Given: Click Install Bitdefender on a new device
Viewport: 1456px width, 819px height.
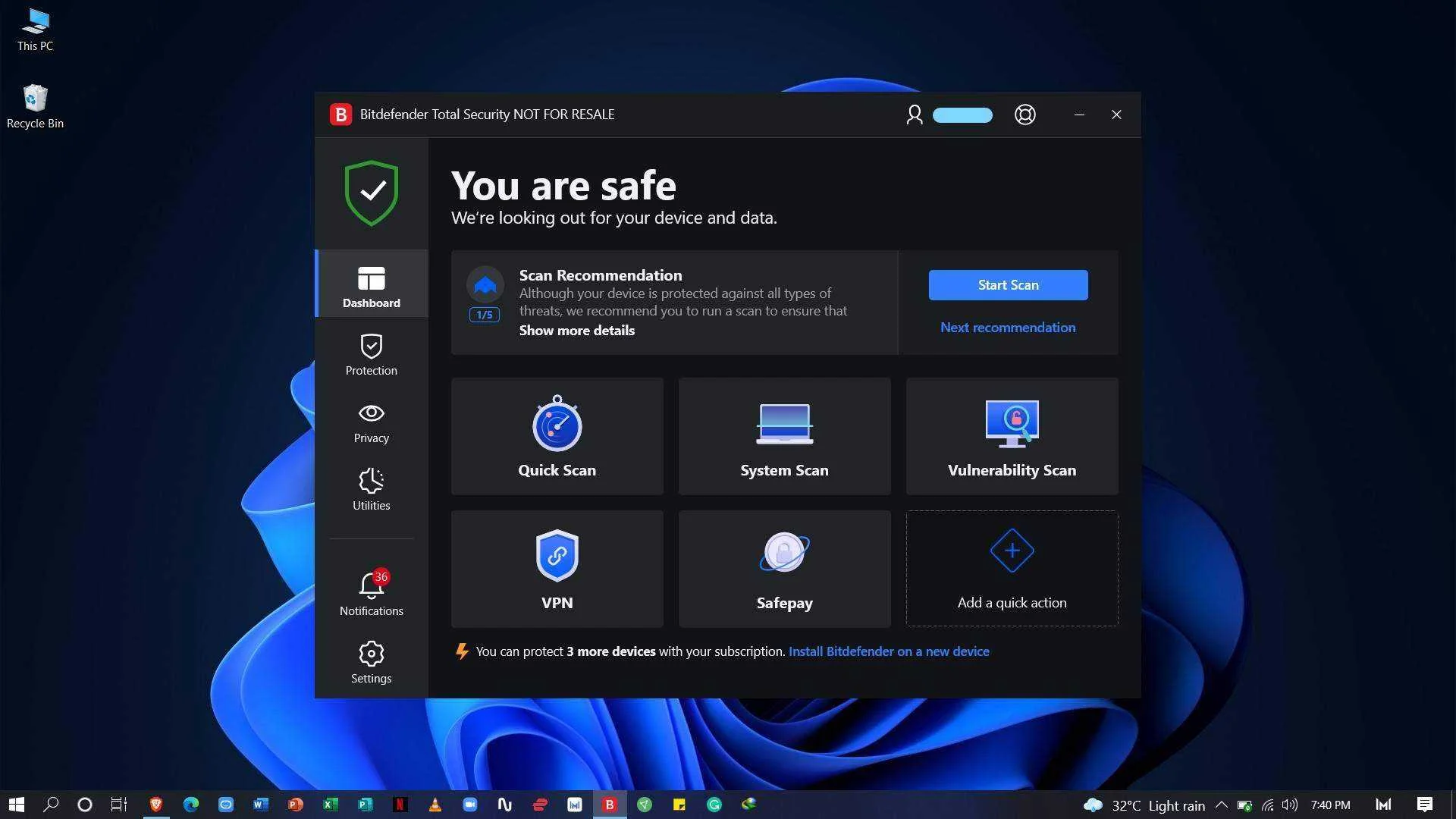Looking at the screenshot, I should [x=889, y=651].
